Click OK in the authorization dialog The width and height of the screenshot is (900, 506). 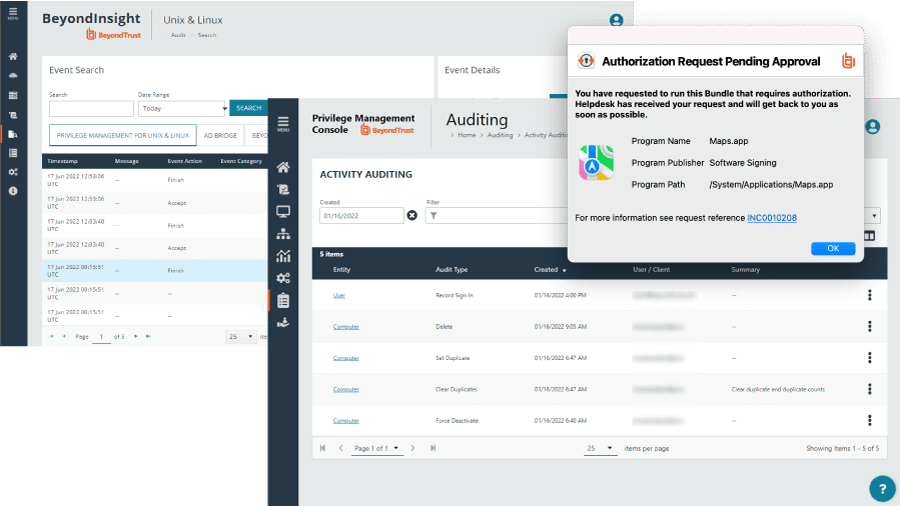[x=833, y=248]
